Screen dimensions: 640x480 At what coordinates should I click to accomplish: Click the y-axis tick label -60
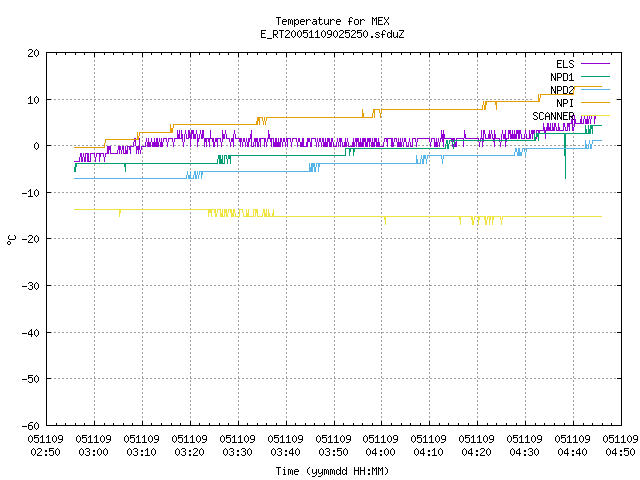(x=31, y=426)
